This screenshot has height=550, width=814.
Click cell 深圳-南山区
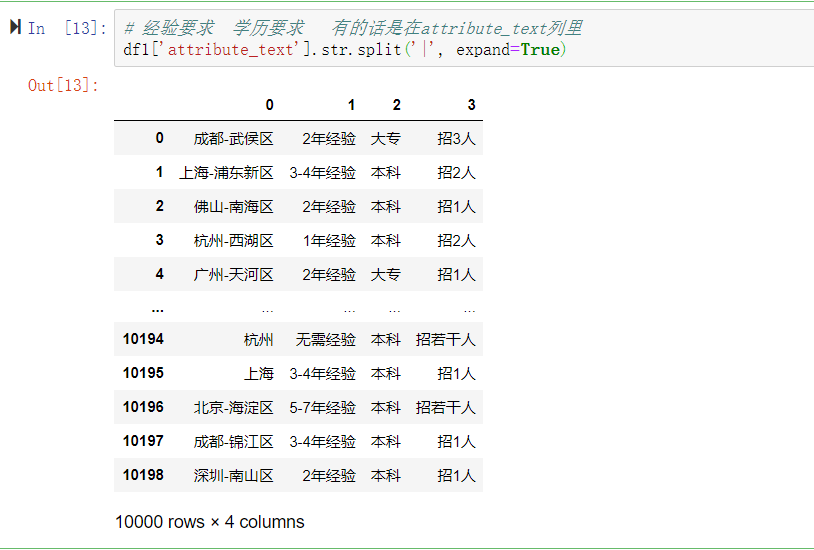(x=233, y=475)
